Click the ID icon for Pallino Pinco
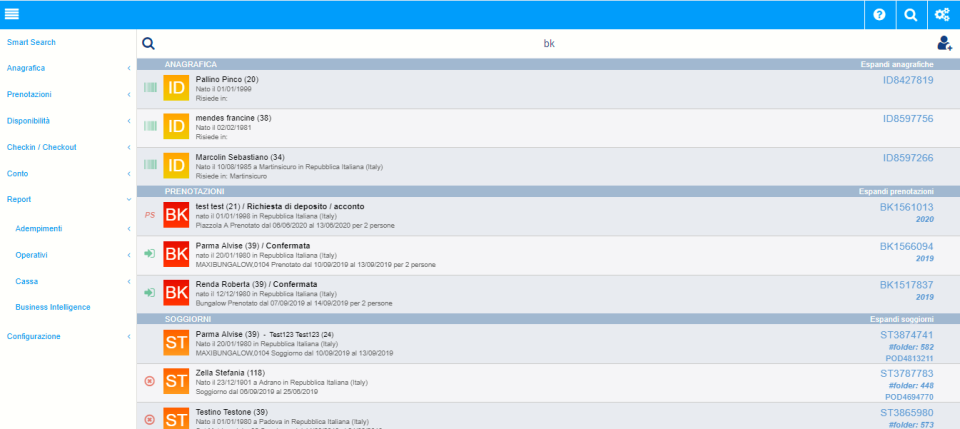960x429 pixels. [x=176, y=88]
